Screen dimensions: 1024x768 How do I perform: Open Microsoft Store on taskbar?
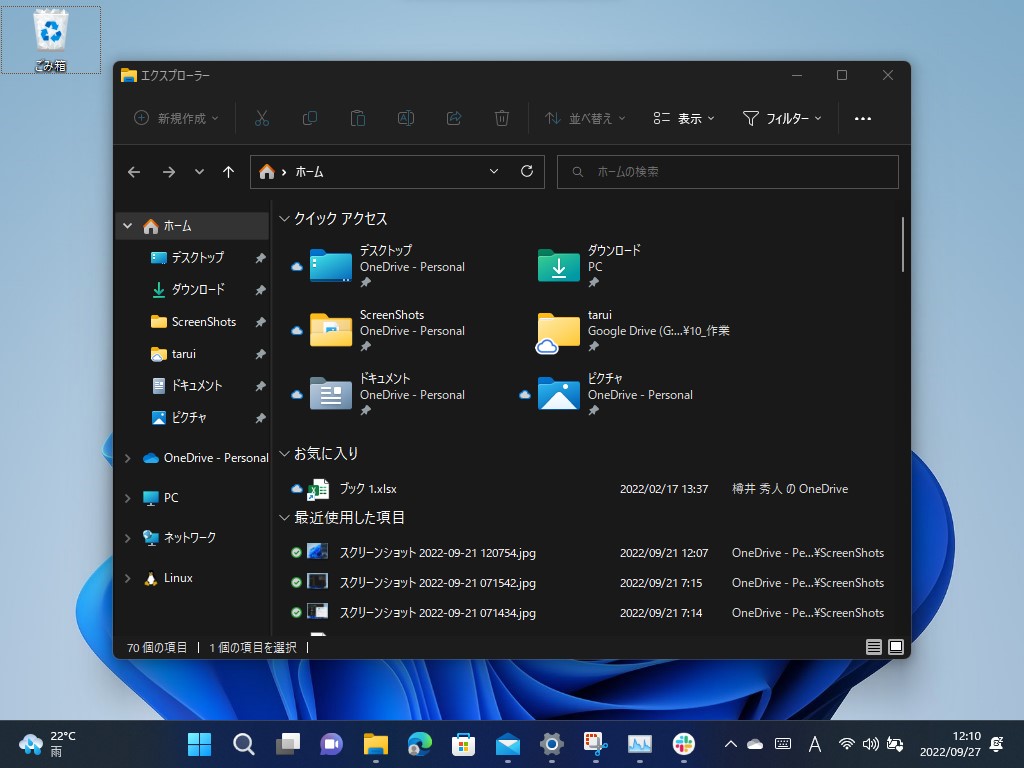463,744
